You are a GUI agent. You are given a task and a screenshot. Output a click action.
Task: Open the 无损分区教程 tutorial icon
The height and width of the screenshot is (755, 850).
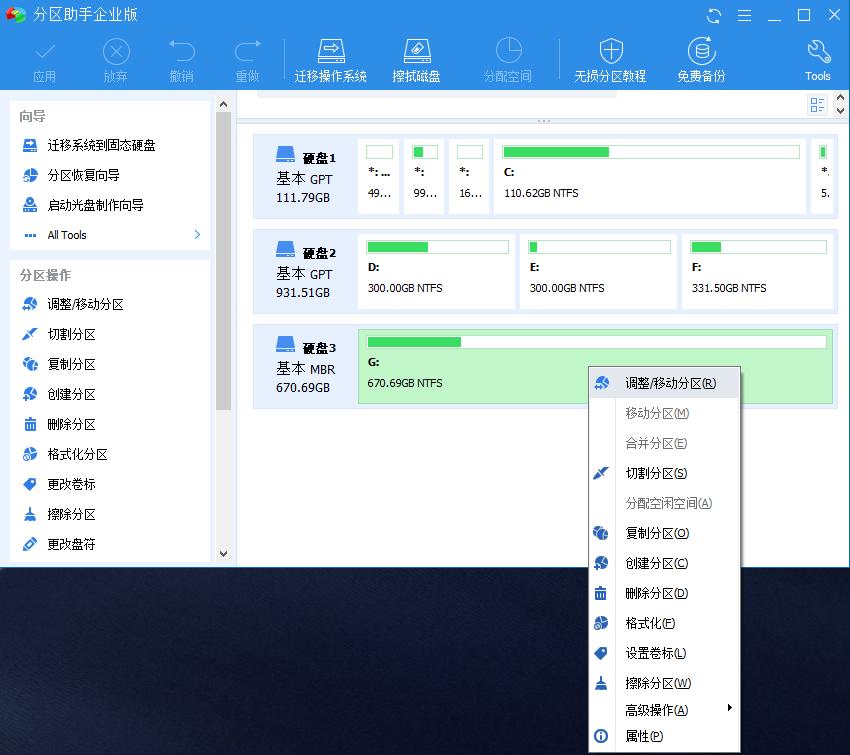click(611, 57)
